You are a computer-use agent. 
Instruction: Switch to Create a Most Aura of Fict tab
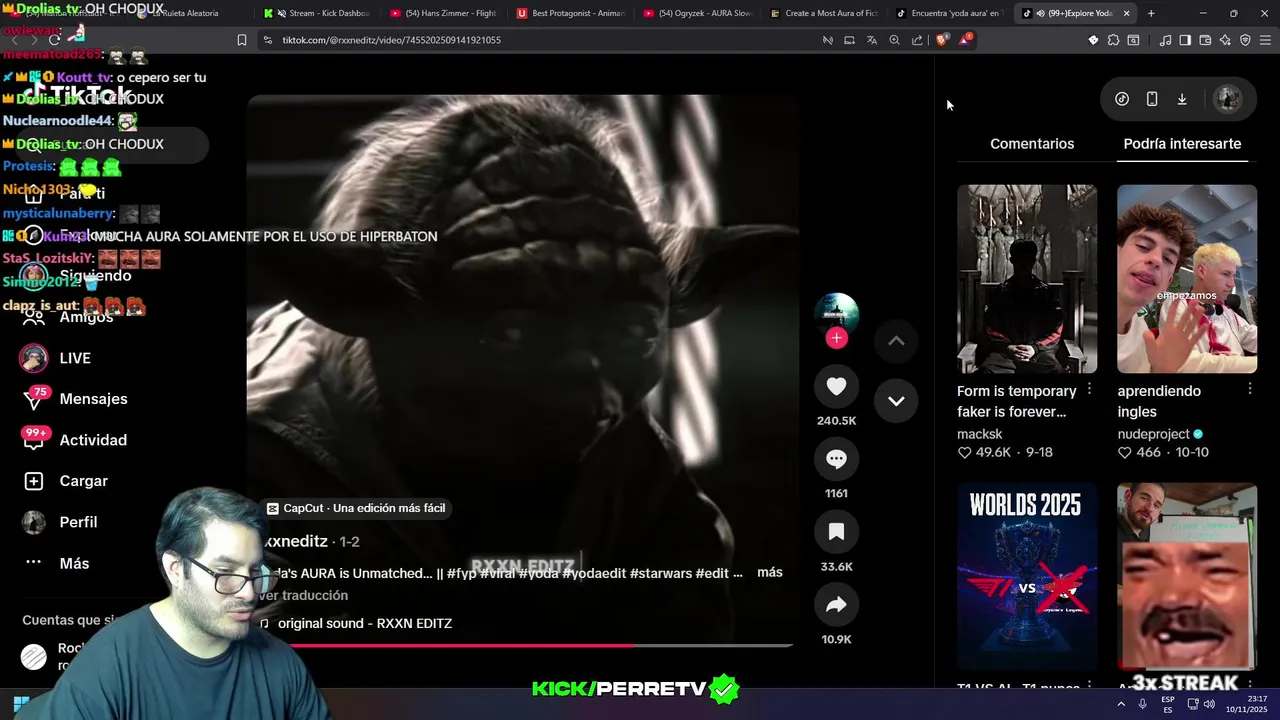tap(824, 13)
